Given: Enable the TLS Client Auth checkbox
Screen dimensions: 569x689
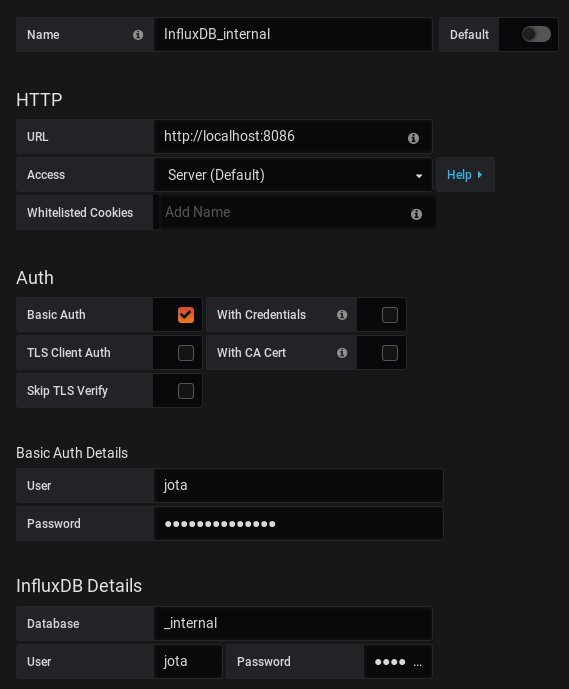Looking at the screenshot, I should 186,352.
